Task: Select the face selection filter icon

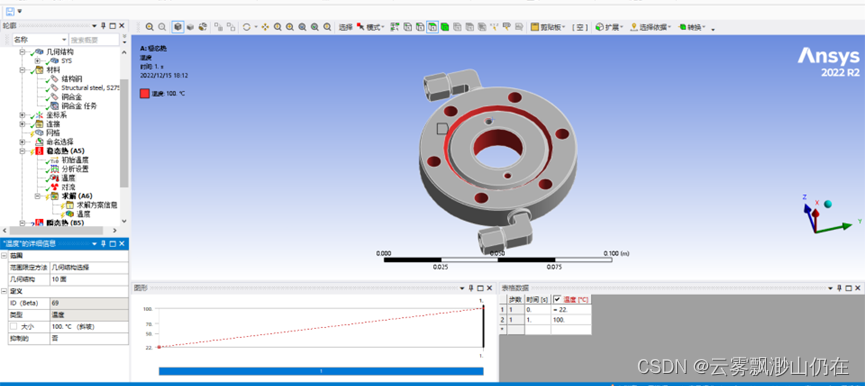Action: 432,26
